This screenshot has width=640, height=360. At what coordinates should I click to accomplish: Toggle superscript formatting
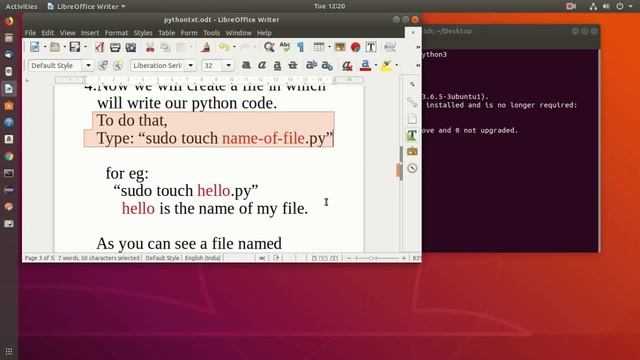311,65
